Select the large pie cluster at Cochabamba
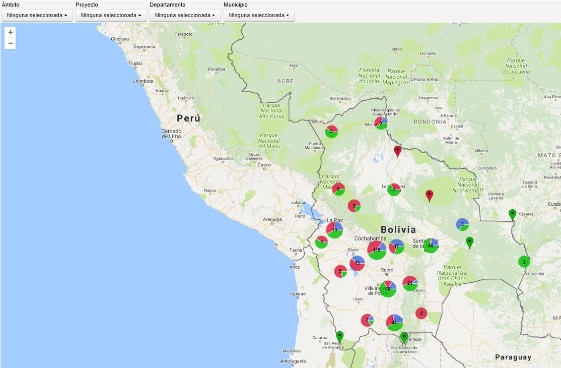Screen dimensions: 561x368 [377, 250]
